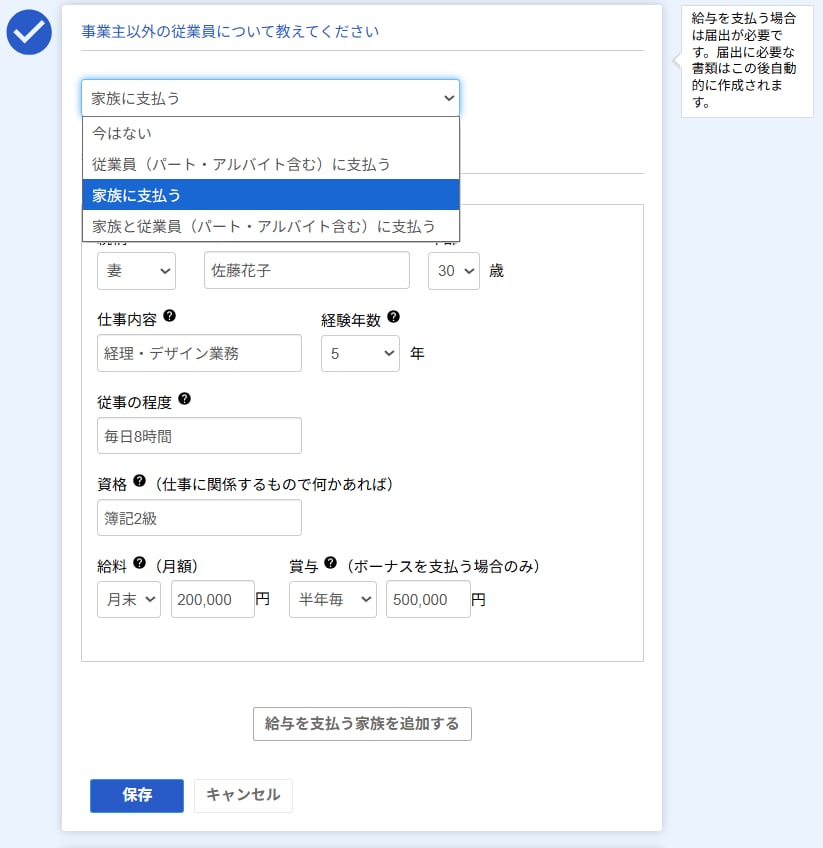This screenshot has width=823, height=848.
Task: Click the tooltip text 給与を支払う場合は届出が必要です
Action: coord(744,60)
